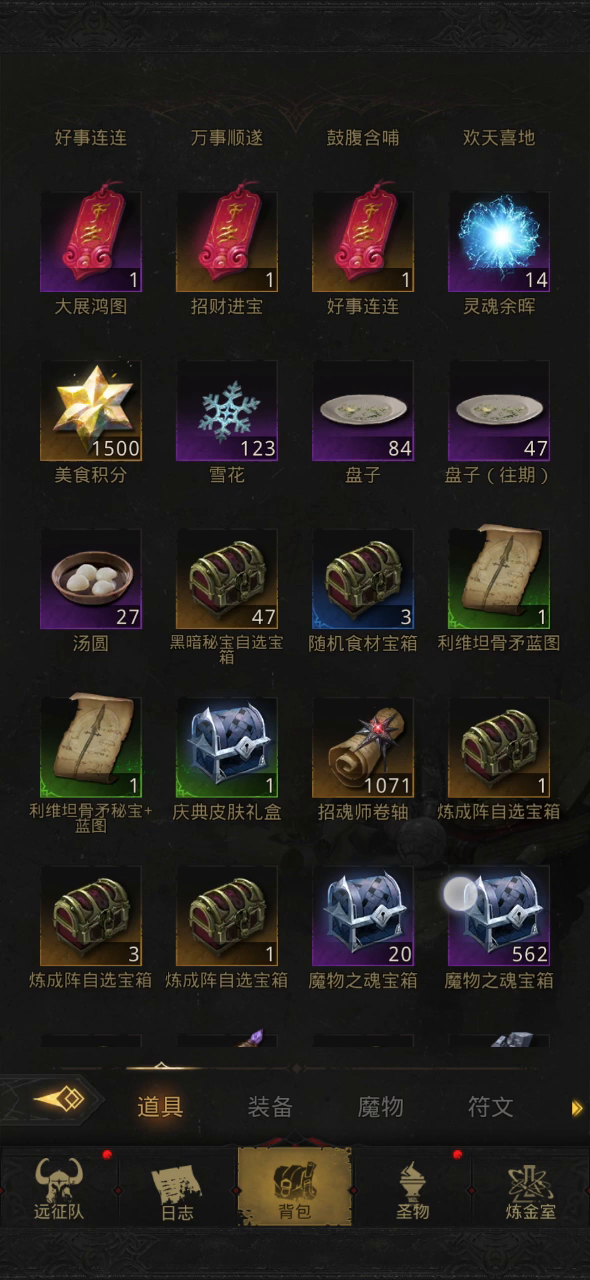
Task: Collapse the panel using the left diamond arrow
Action: pyautogui.click(x=58, y=1099)
